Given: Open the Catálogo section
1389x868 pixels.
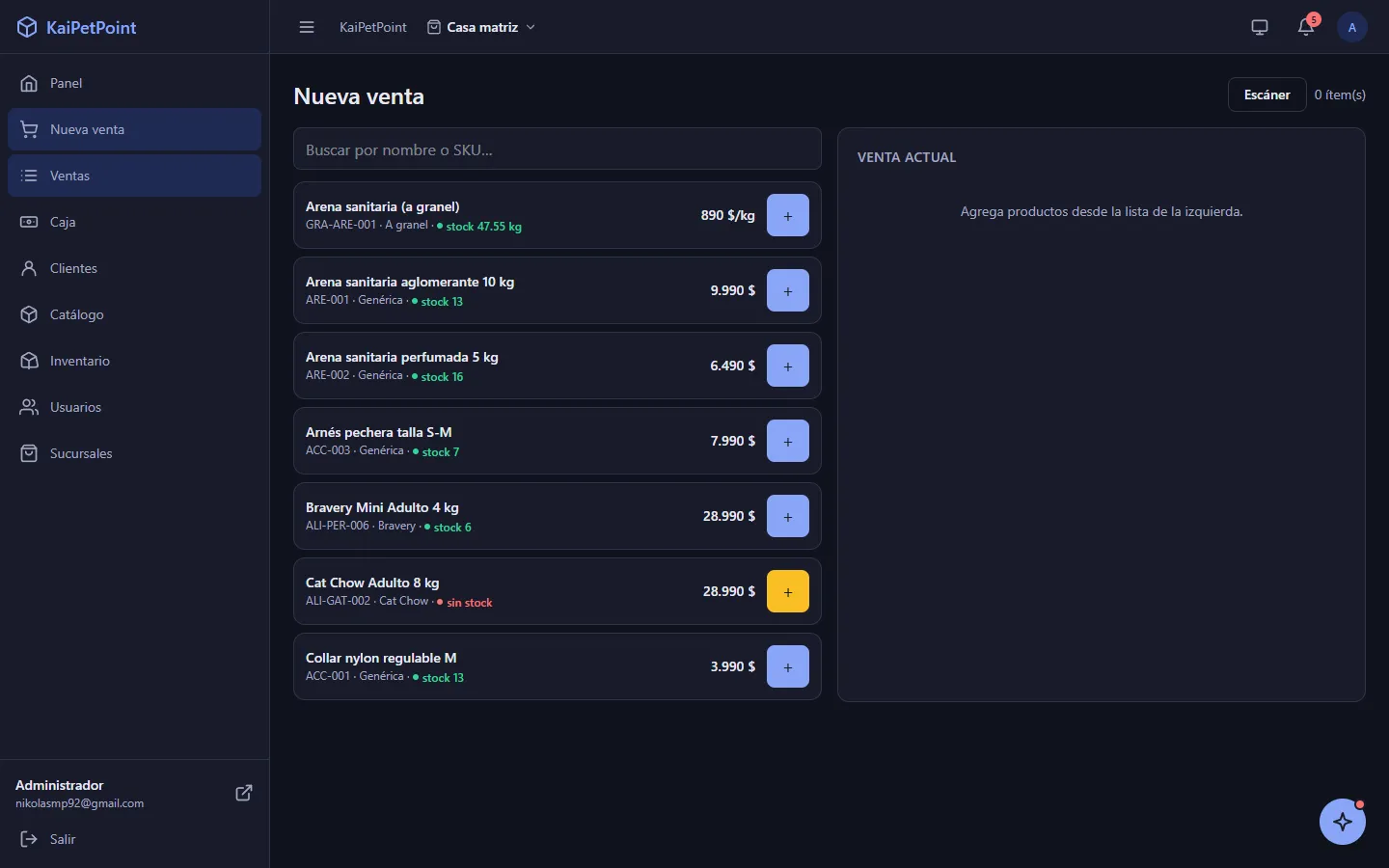Looking at the screenshot, I should pos(134,314).
